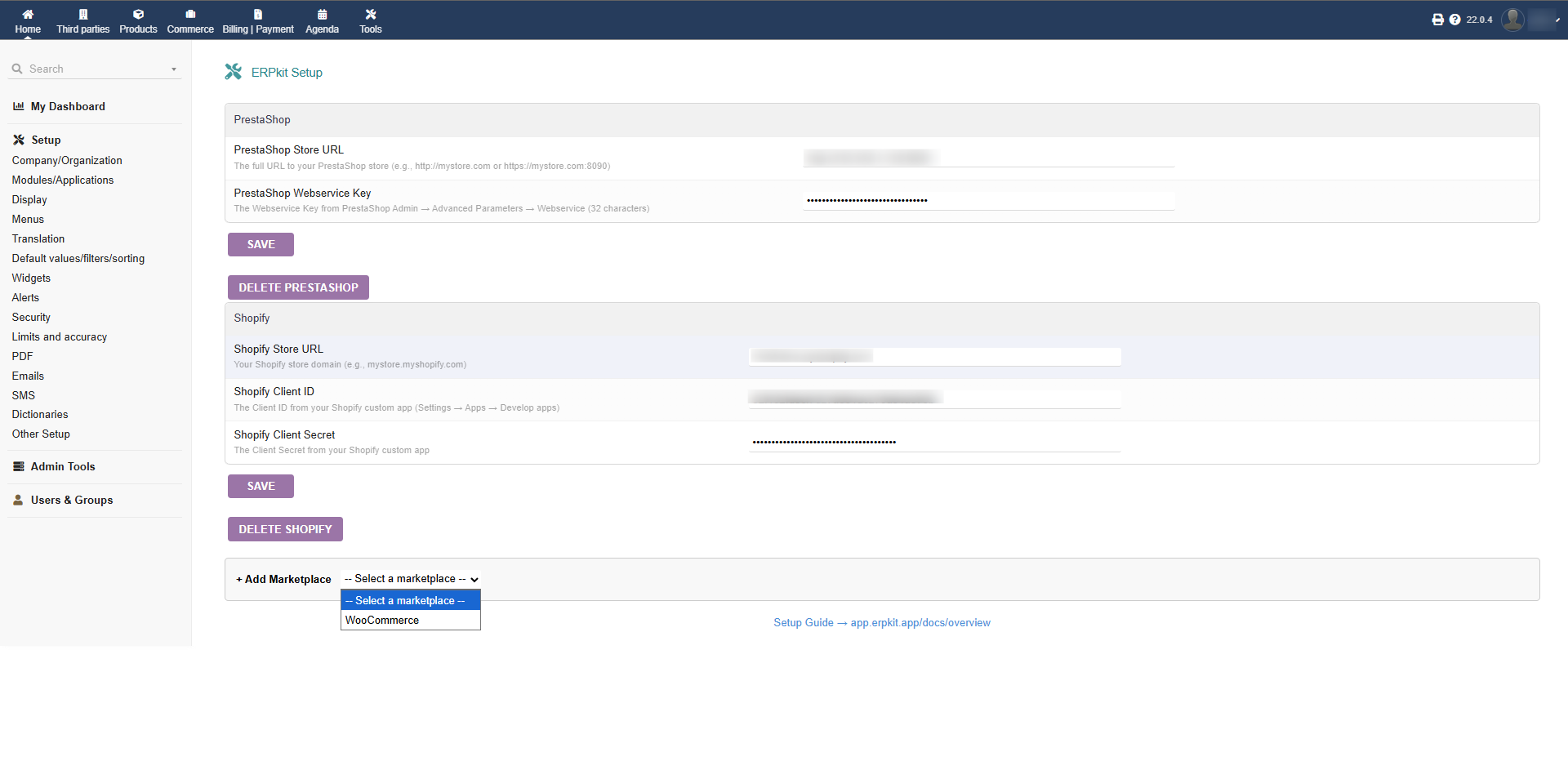
Task: Open Admin Tools in the sidebar
Action: coord(63,466)
